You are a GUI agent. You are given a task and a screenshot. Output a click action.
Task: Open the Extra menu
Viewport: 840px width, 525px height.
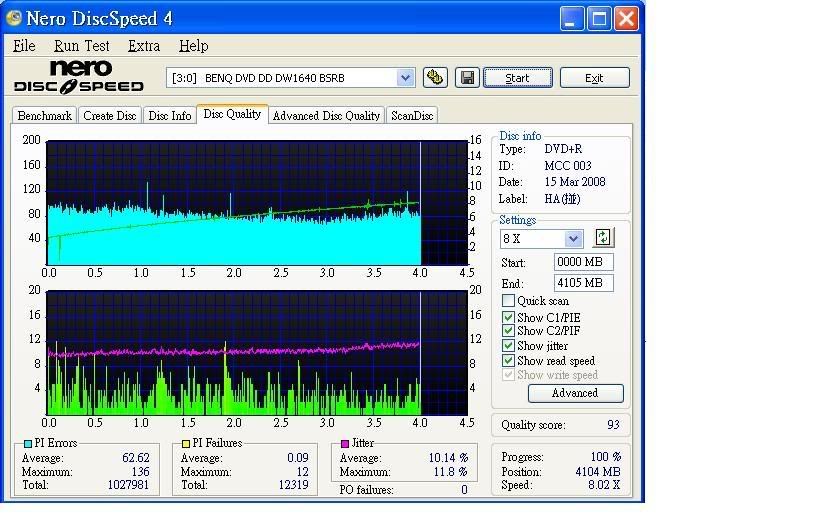(x=144, y=46)
